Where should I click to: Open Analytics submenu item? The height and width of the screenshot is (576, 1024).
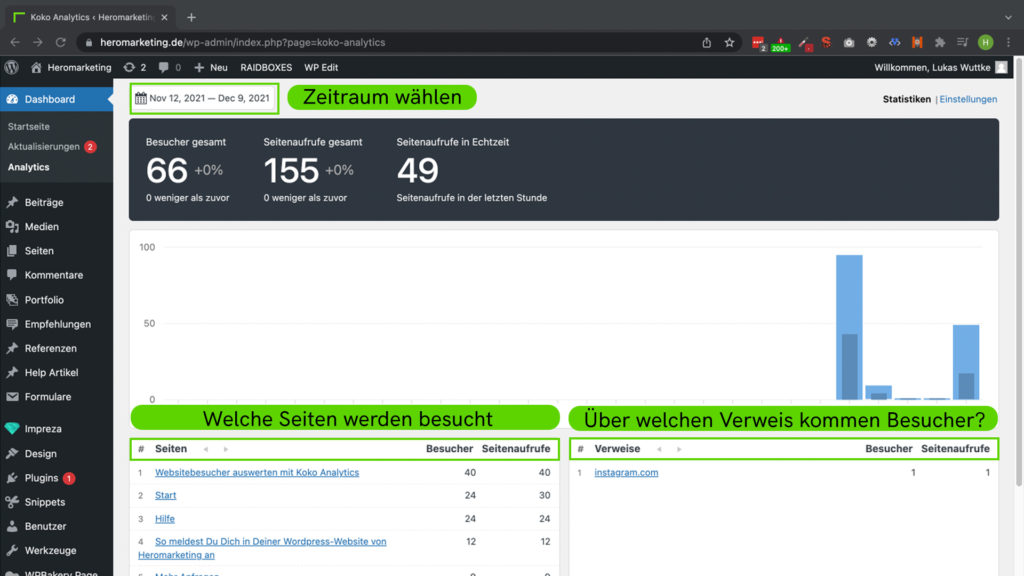point(29,167)
